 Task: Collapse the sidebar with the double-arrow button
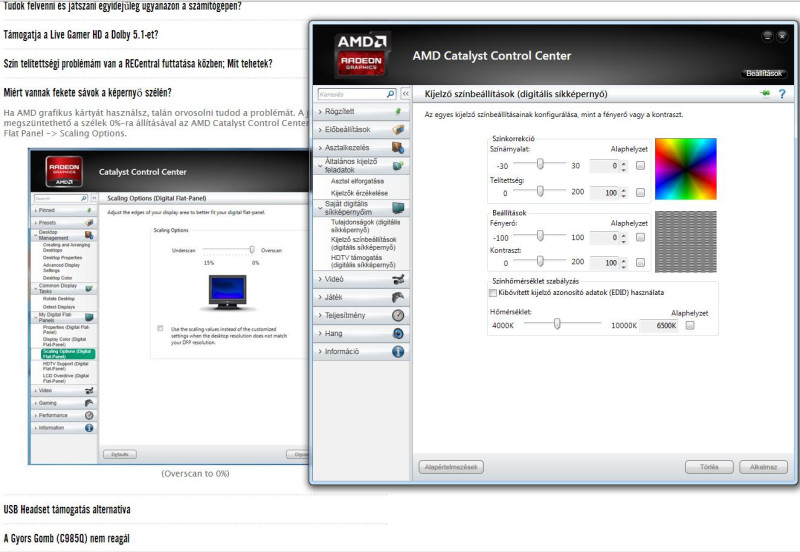pyautogui.click(x=406, y=94)
